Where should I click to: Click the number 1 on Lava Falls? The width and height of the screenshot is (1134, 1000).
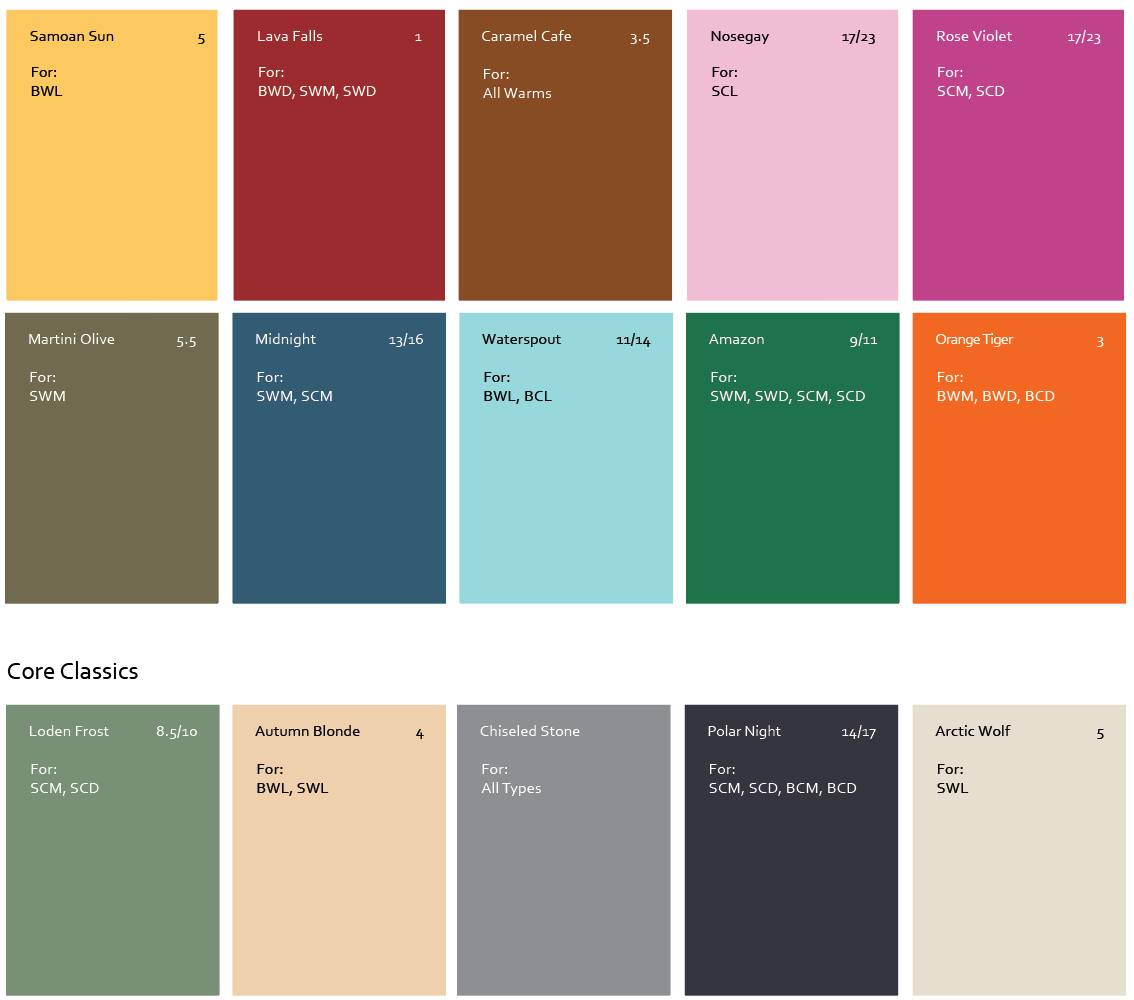click(418, 38)
